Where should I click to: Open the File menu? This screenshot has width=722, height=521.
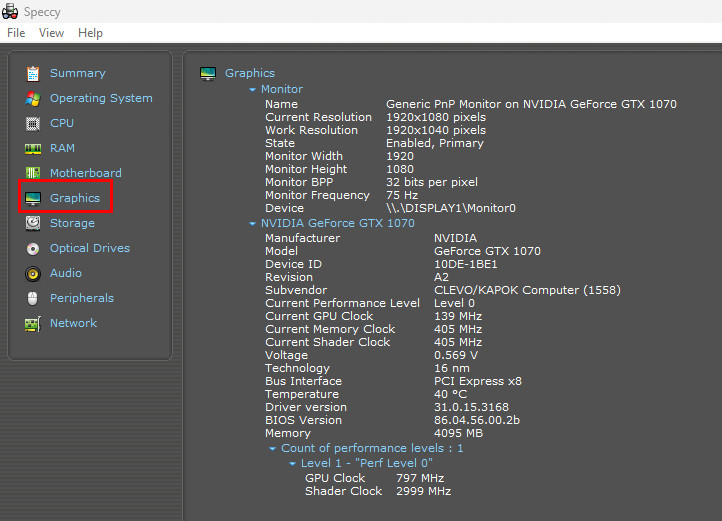coord(16,33)
